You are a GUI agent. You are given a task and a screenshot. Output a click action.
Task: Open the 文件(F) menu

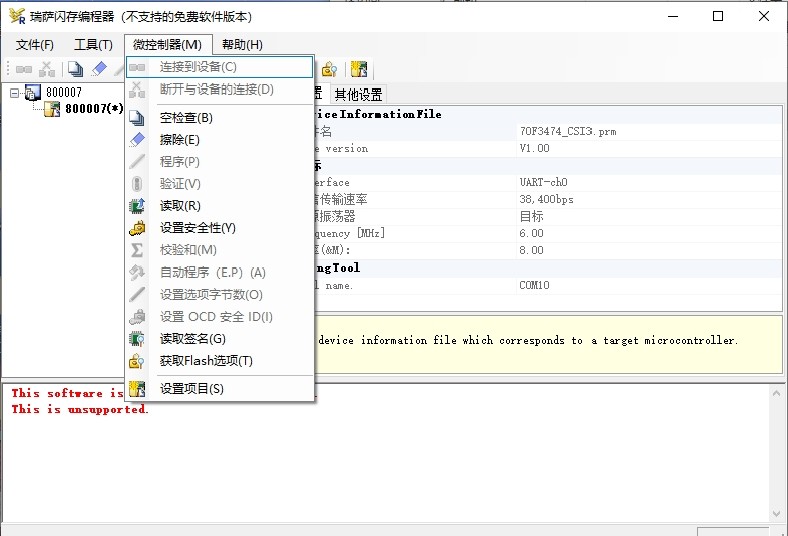[x=35, y=45]
